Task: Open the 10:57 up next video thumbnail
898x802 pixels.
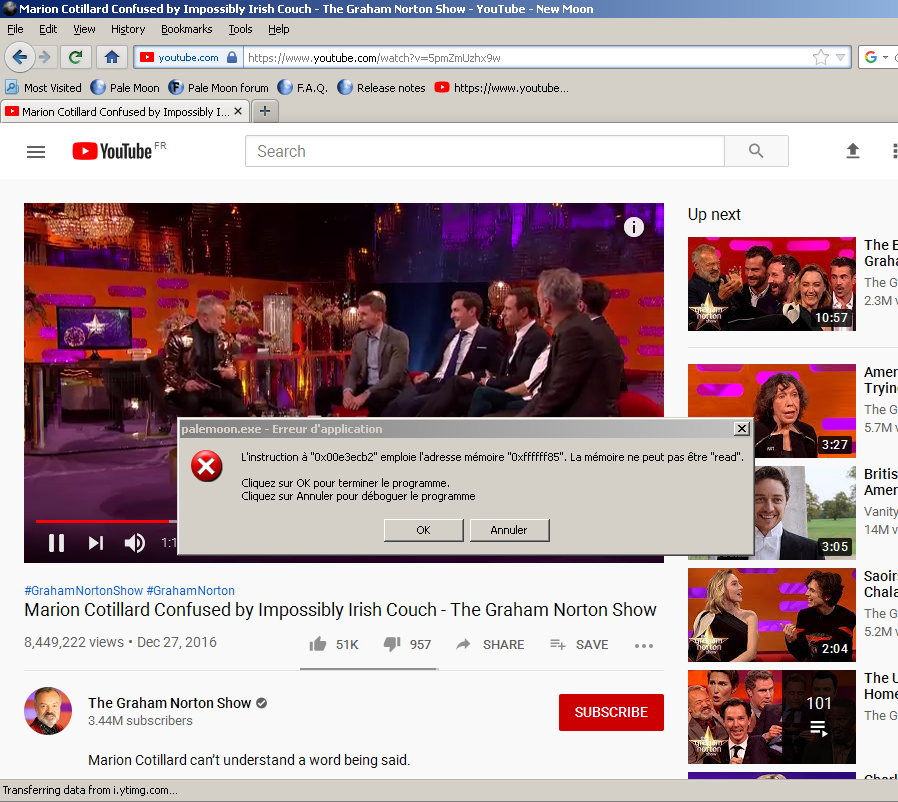Action: [771, 284]
